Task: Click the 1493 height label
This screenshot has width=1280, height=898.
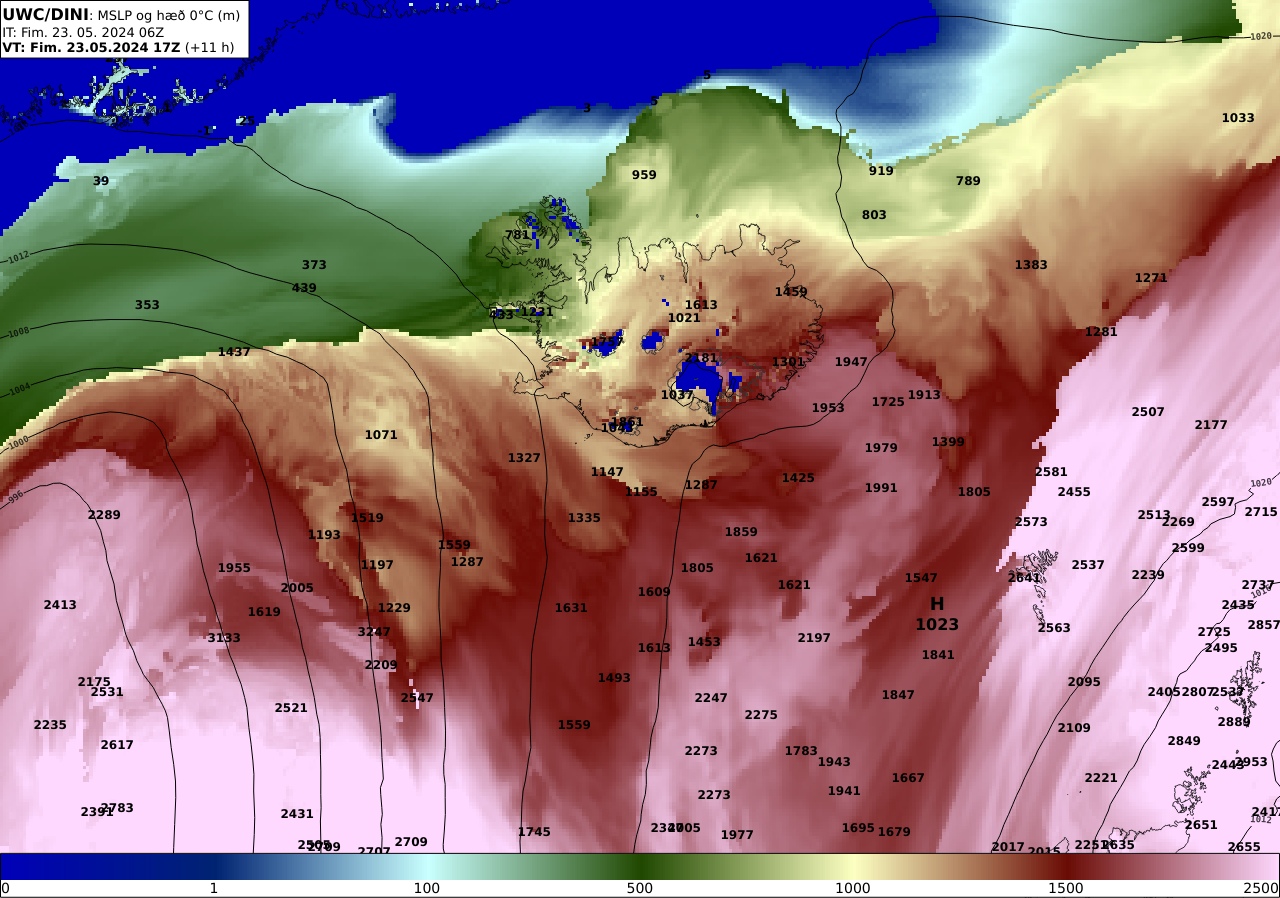Action: [x=614, y=678]
